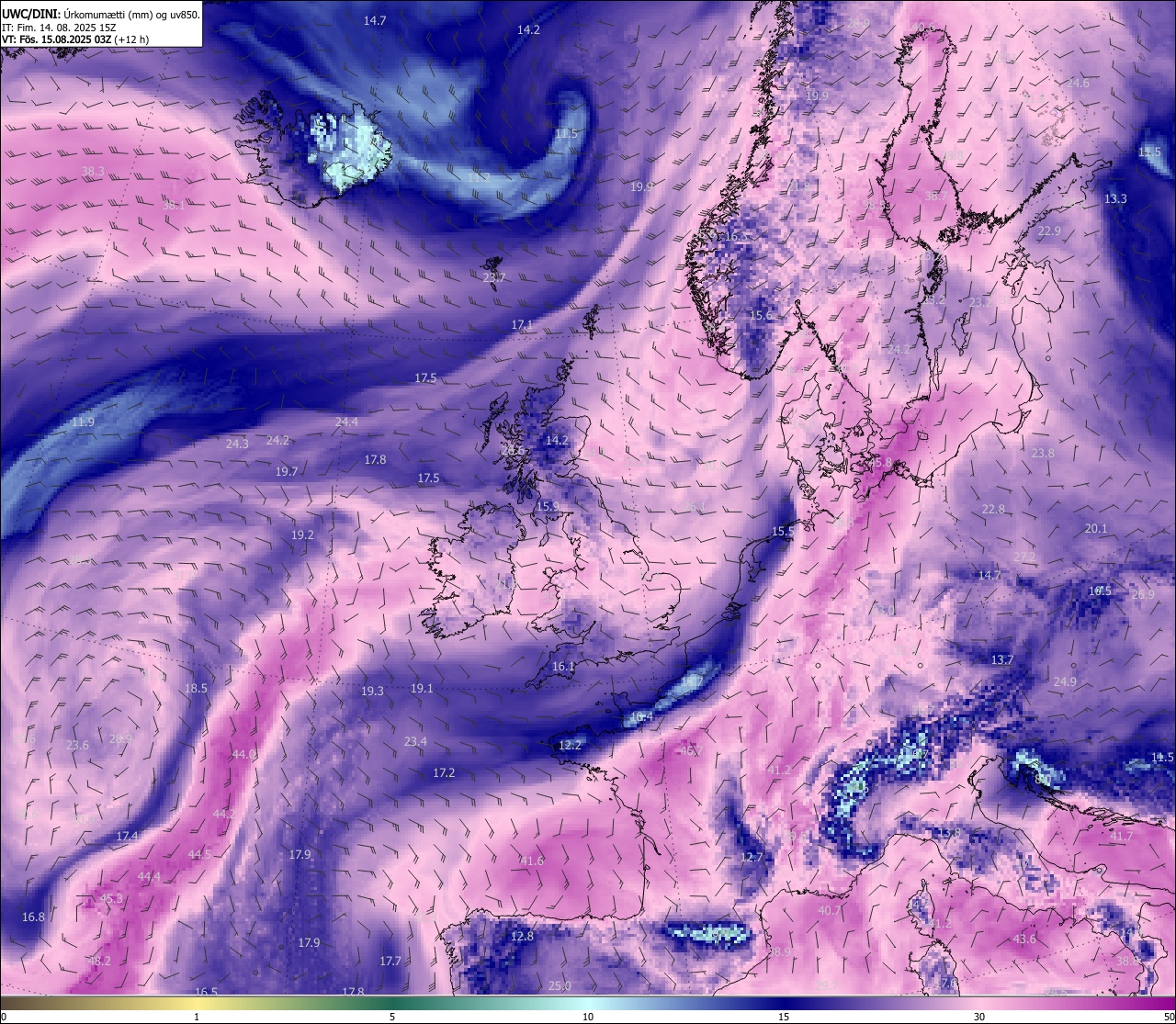Click the '5' tick on the color scale
The width and height of the screenshot is (1176, 1024).
[x=392, y=1016]
